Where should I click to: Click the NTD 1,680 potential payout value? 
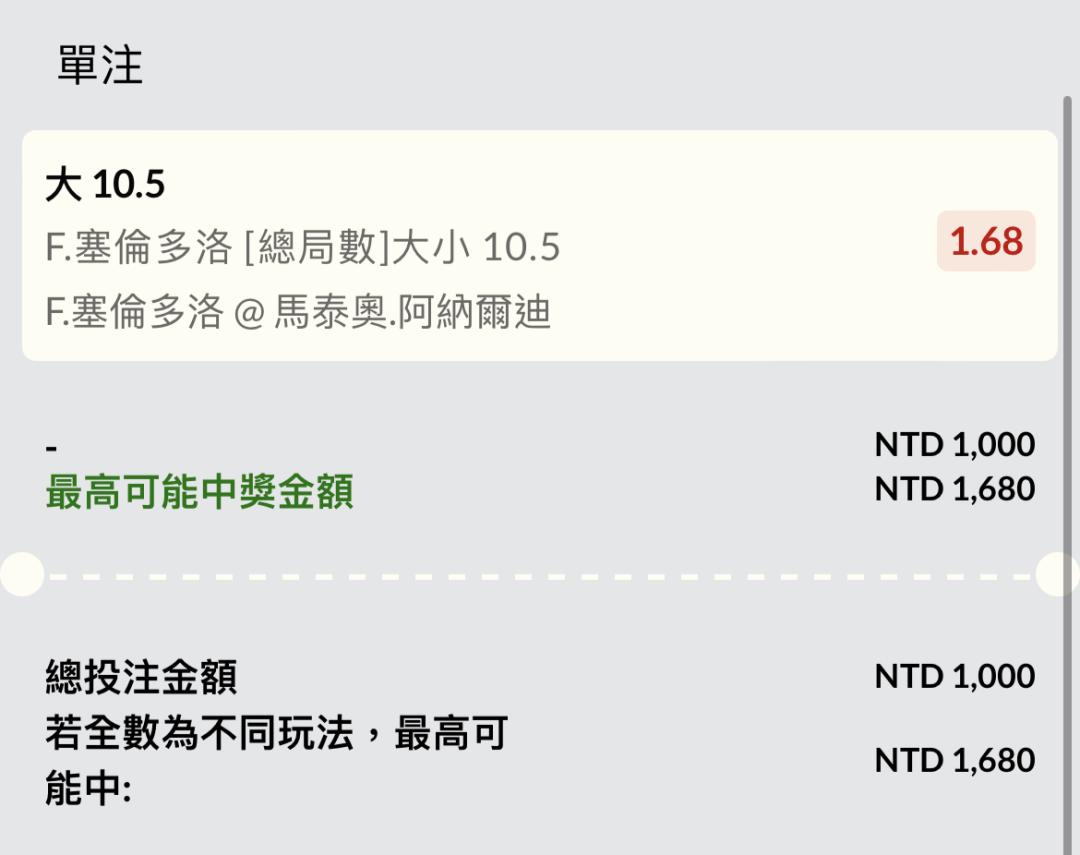(955, 489)
